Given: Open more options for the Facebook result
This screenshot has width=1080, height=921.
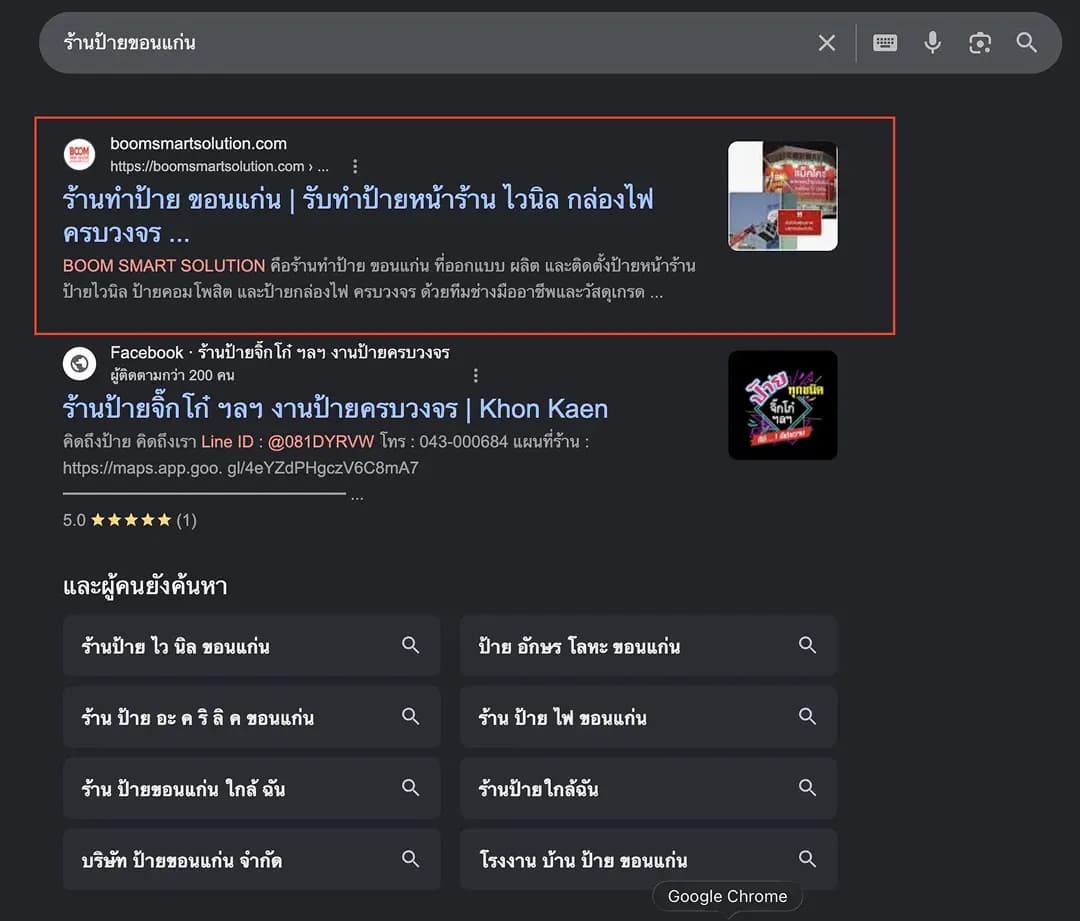Looking at the screenshot, I should (x=475, y=375).
